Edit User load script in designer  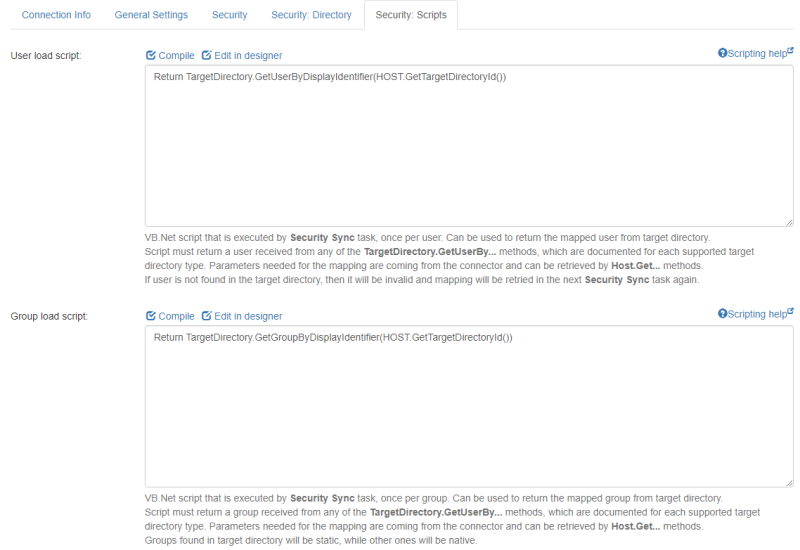click(242, 56)
